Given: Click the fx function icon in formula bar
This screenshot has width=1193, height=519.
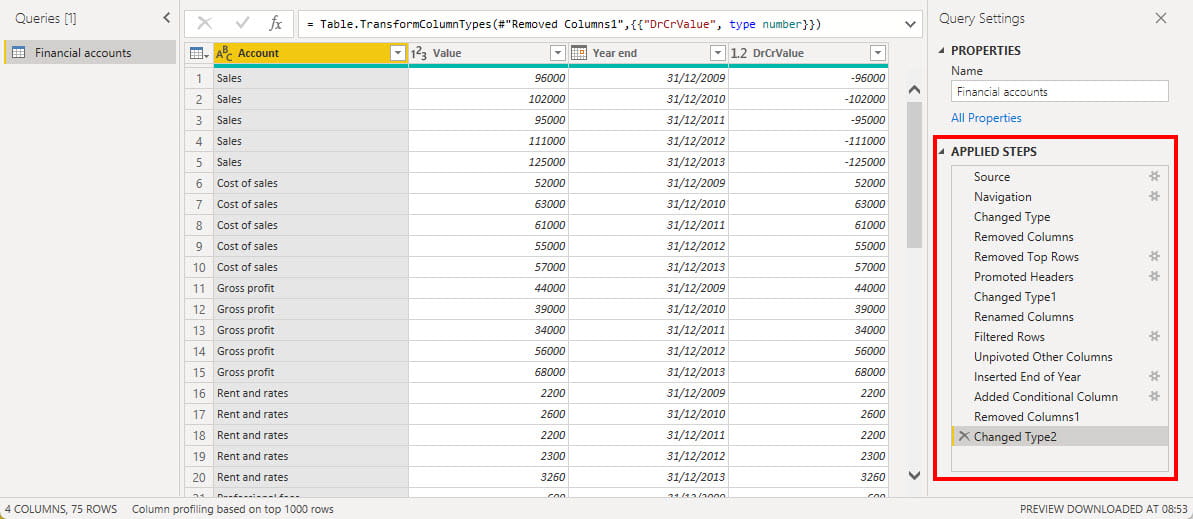Looking at the screenshot, I should pos(276,23).
